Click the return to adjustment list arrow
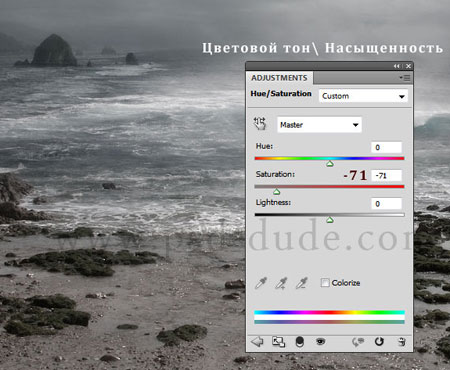The image size is (450, 370). [257, 342]
